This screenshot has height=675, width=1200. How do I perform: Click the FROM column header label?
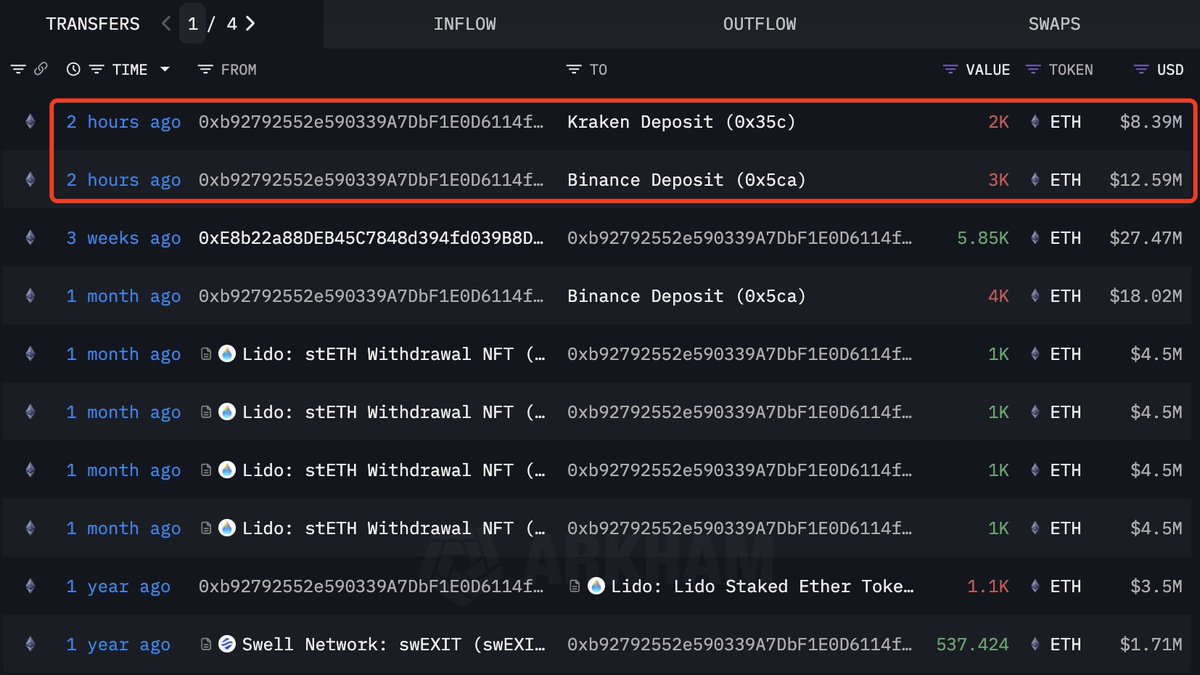coord(239,69)
